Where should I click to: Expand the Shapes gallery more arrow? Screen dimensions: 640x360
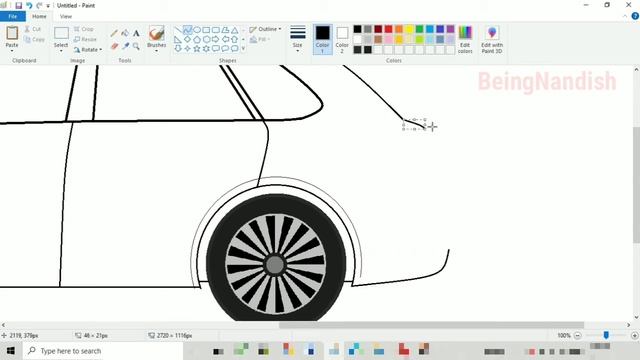(244, 49)
